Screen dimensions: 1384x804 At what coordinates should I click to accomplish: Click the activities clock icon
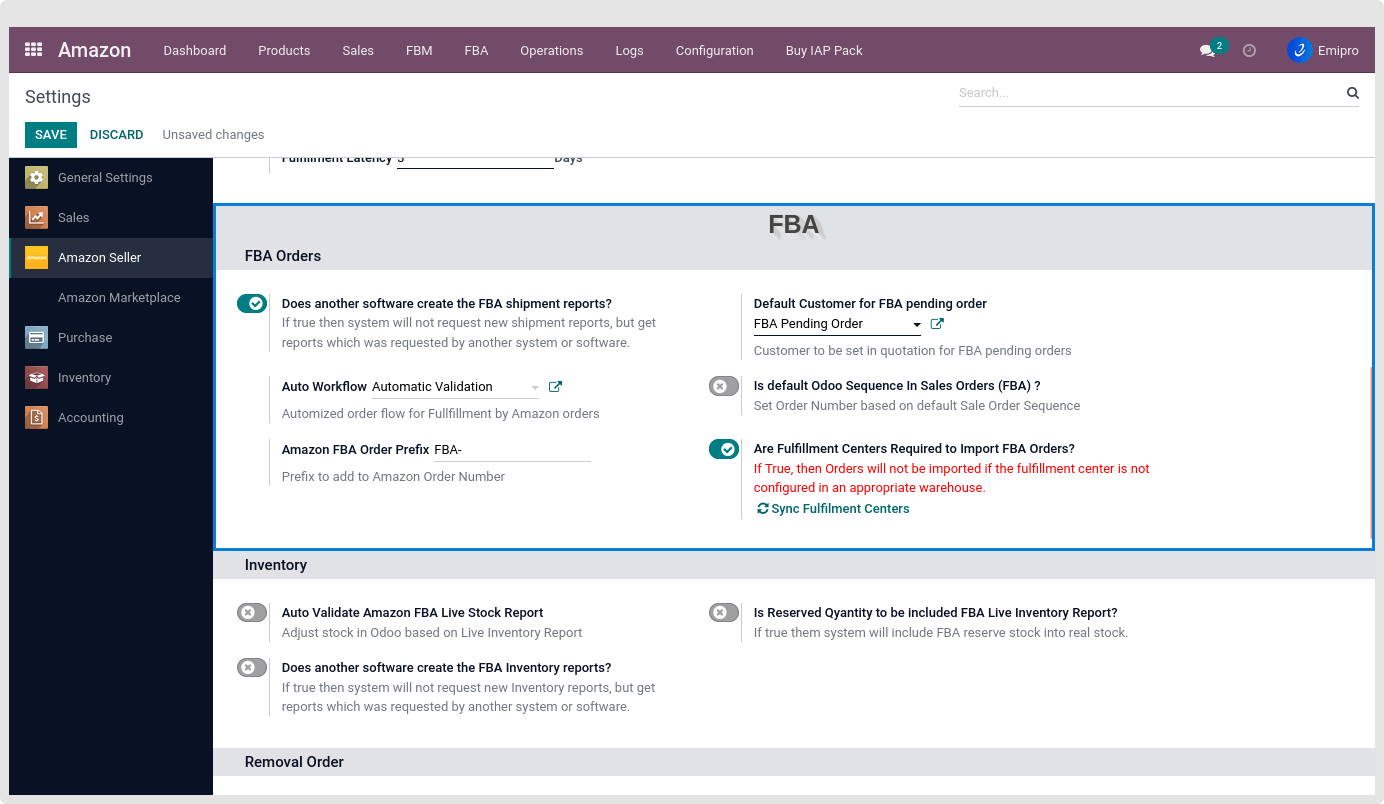1249,51
